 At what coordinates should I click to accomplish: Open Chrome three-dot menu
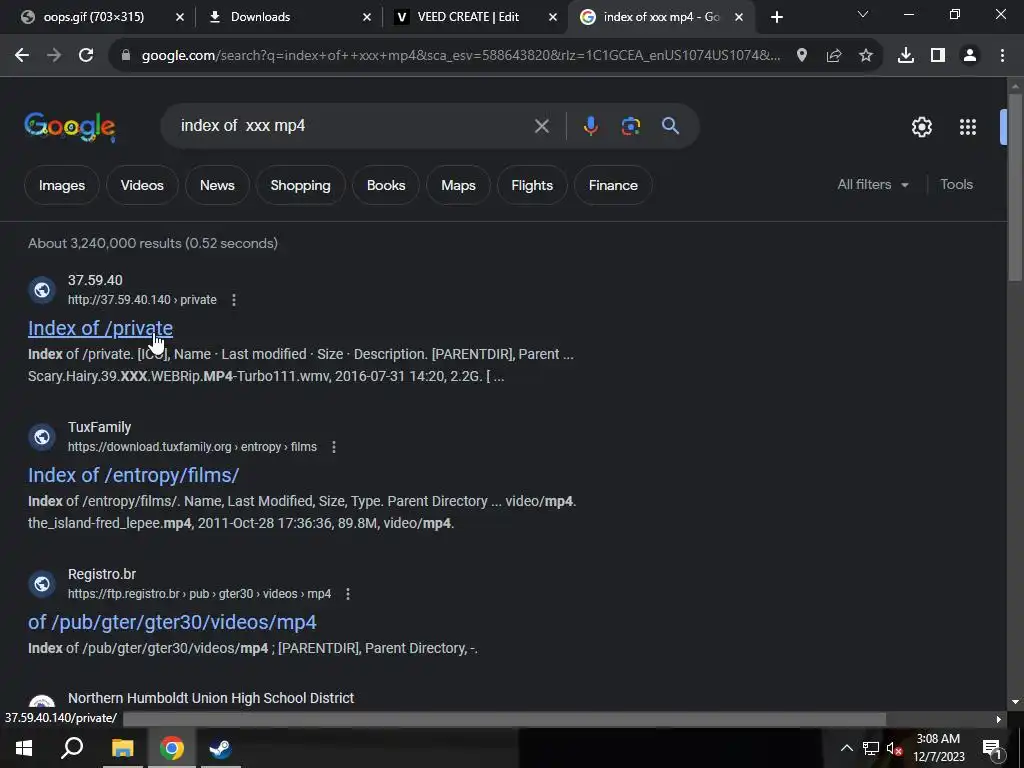pos(1002,56)
